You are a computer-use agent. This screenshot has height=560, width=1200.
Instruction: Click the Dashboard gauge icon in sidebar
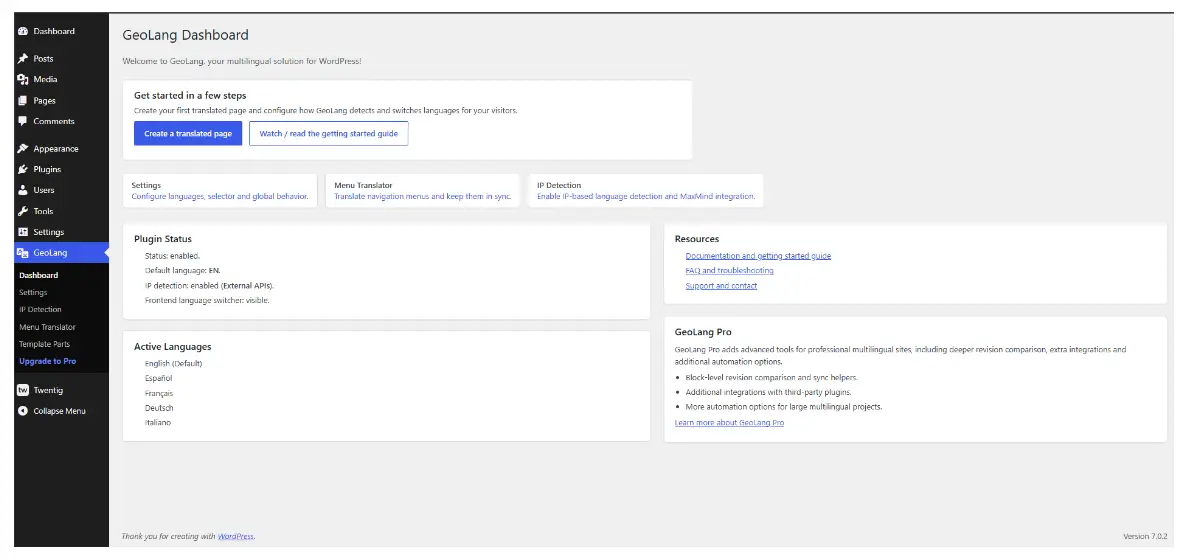click(x=23, y=31)
